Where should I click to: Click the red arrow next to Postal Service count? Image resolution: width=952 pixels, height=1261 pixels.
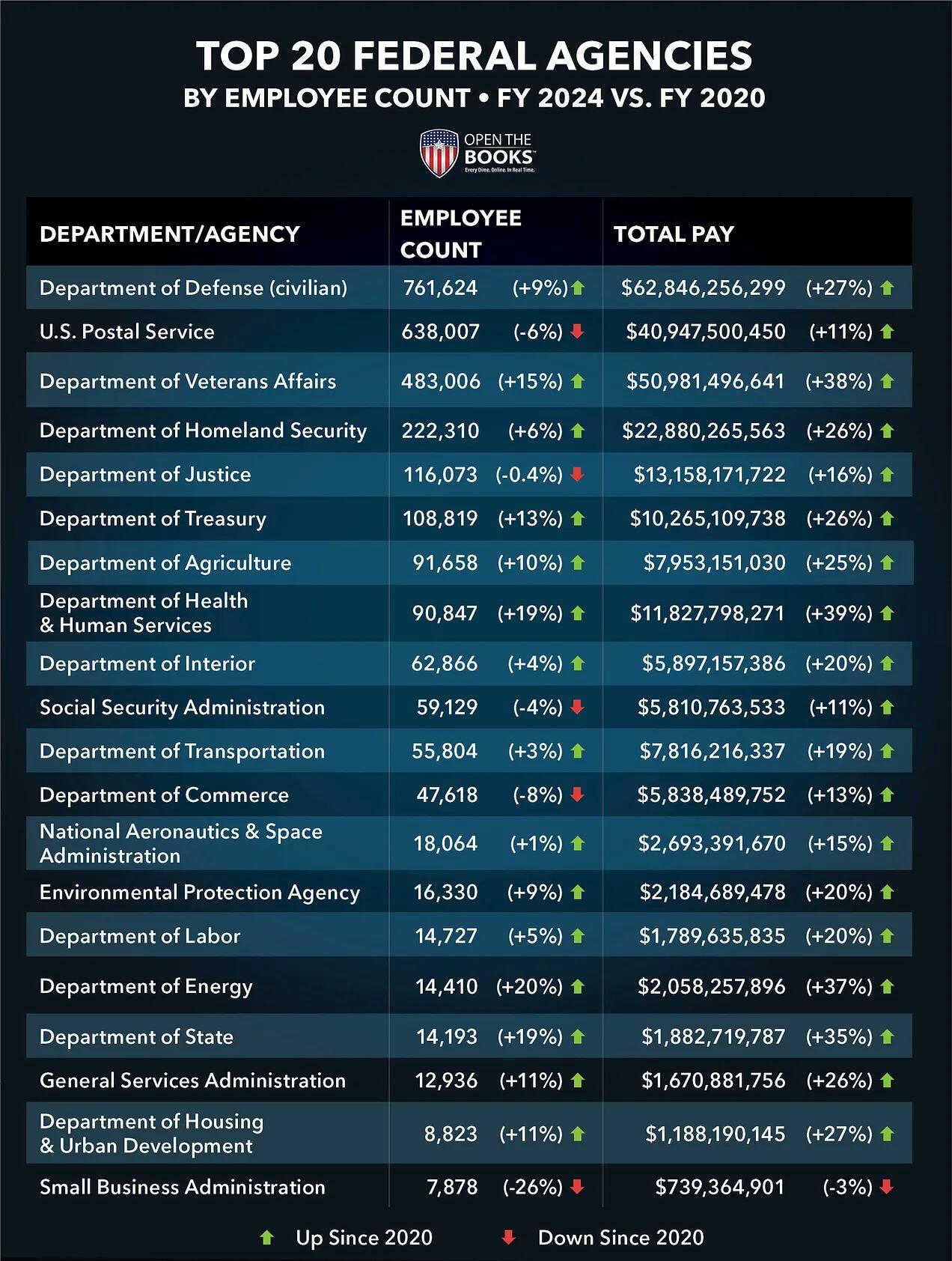pyautogui.click(x=577, y=332)
